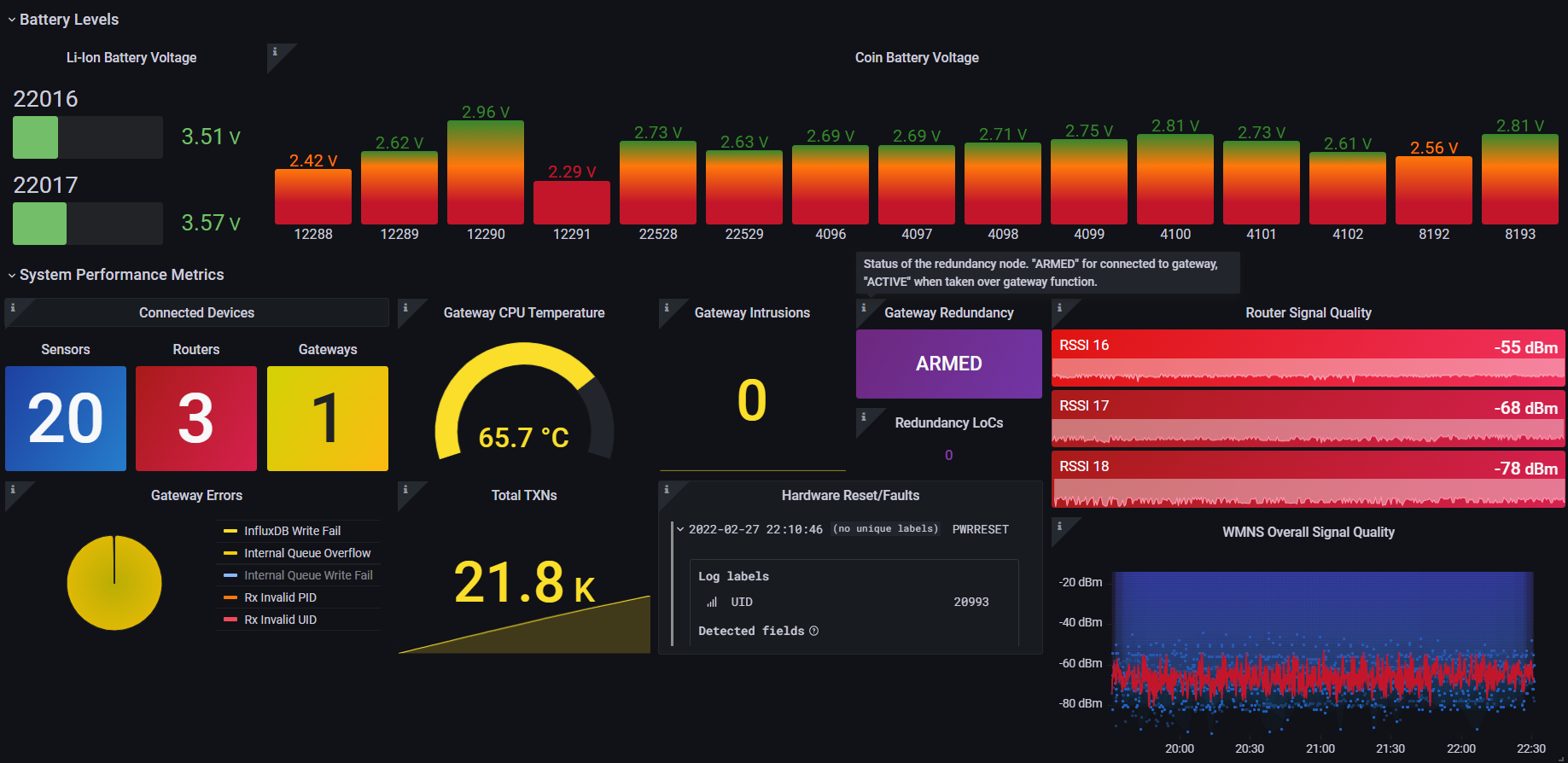This screenshot has width=1568, height=763.
Task: Click the Gateways count tile showing 1
Action: tap(328, 418)
